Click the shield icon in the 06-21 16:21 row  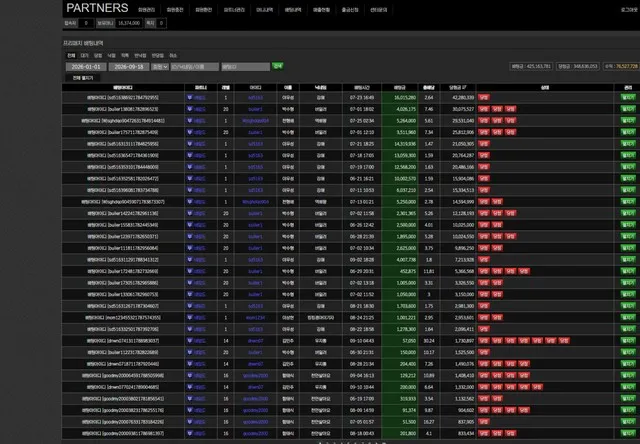190,178
